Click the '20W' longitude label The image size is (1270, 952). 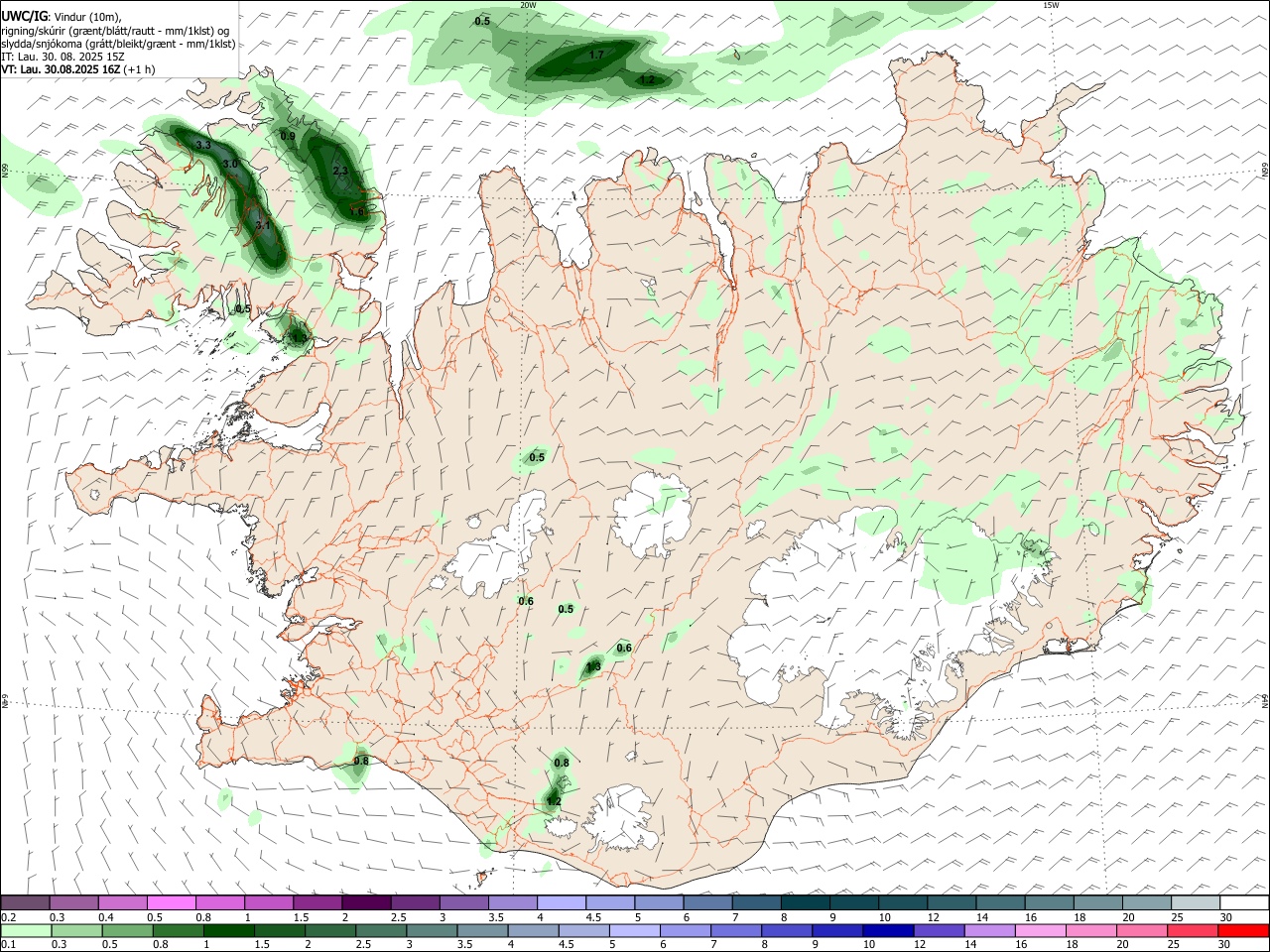(529, 5)
